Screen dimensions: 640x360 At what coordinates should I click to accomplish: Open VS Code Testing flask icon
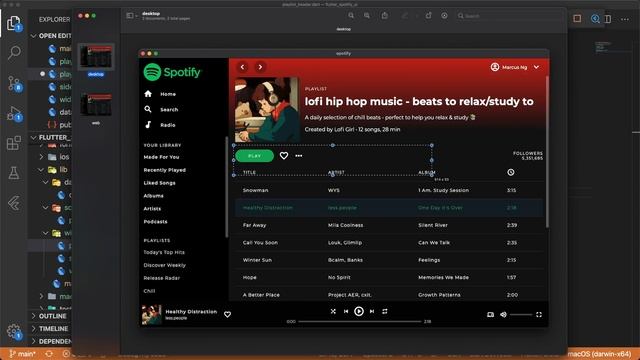click(x=14, y=173)
